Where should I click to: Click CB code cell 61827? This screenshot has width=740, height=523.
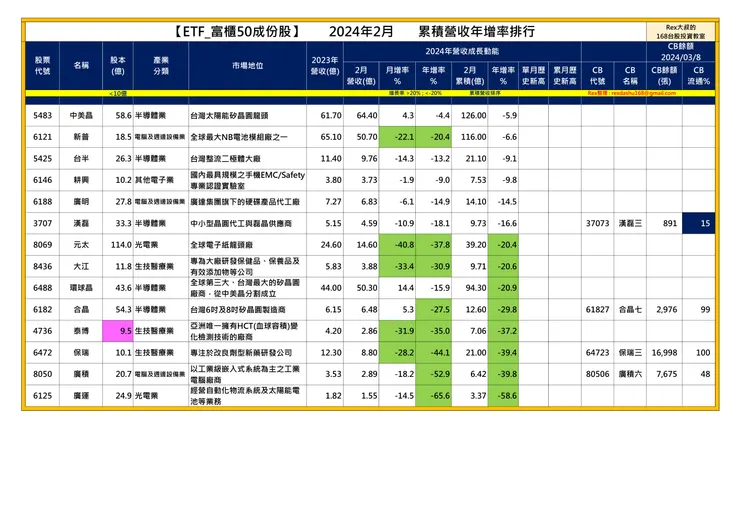coord(597,310)
